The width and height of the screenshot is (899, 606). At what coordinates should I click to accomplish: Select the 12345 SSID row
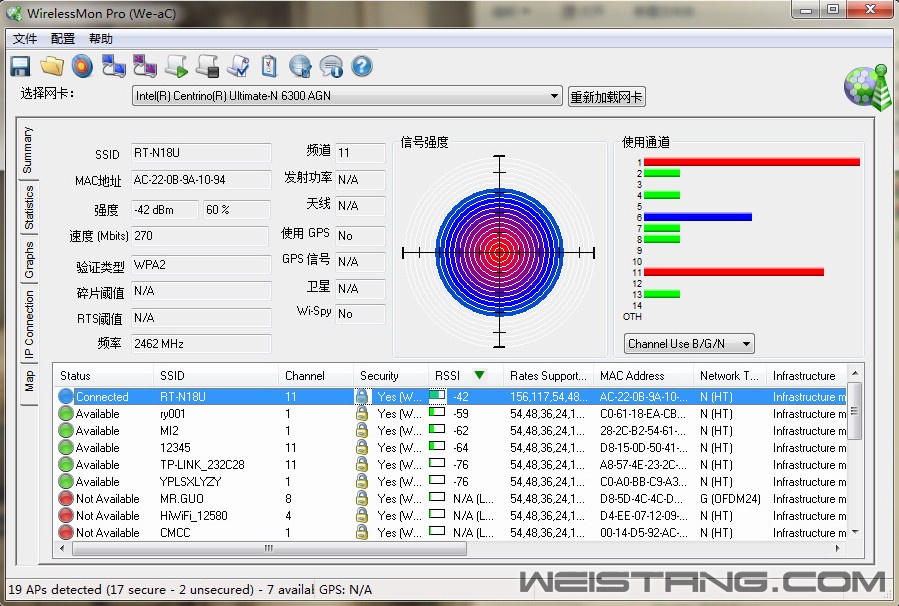452,447
